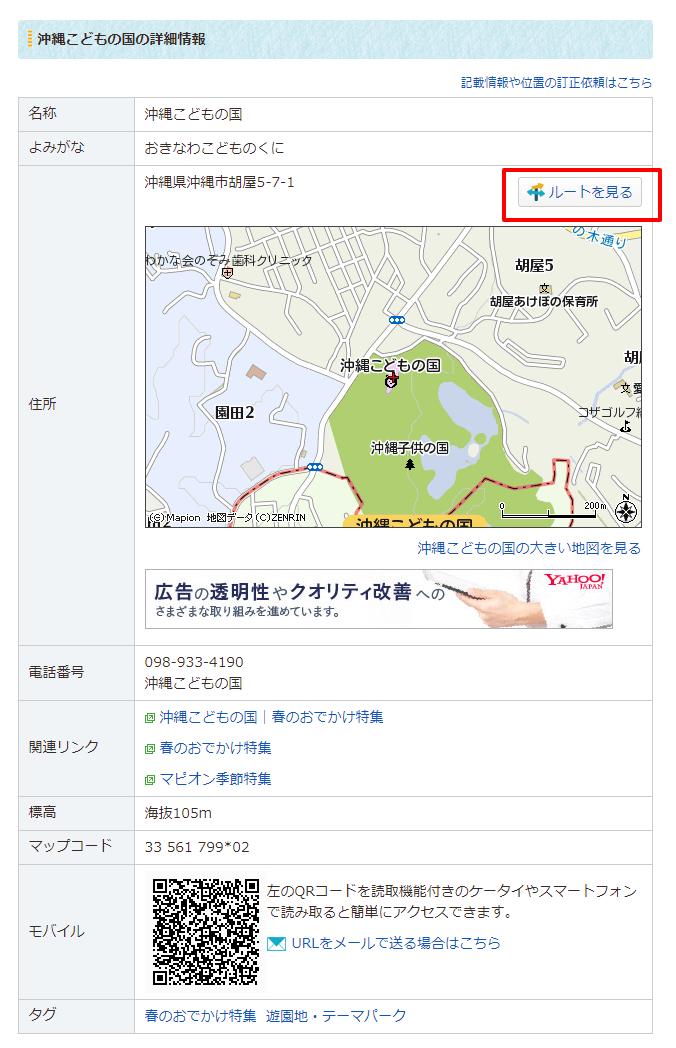
Task: Open マピオン季節特集 link
Action: point(215,779)
